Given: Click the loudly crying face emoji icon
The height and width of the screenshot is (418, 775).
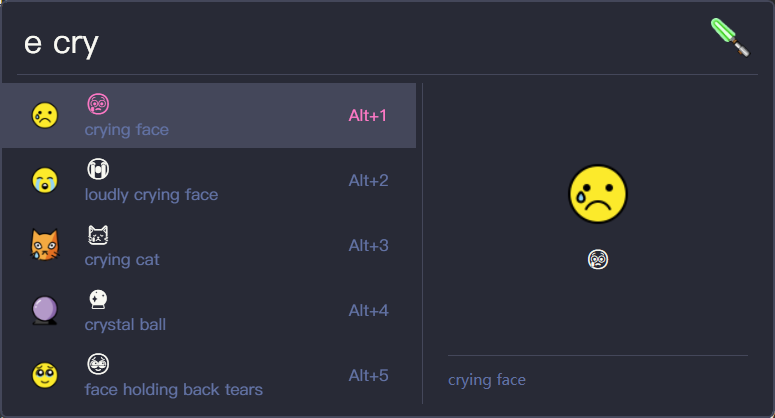Looking at the screenshot, I should [x=44, y=181].
